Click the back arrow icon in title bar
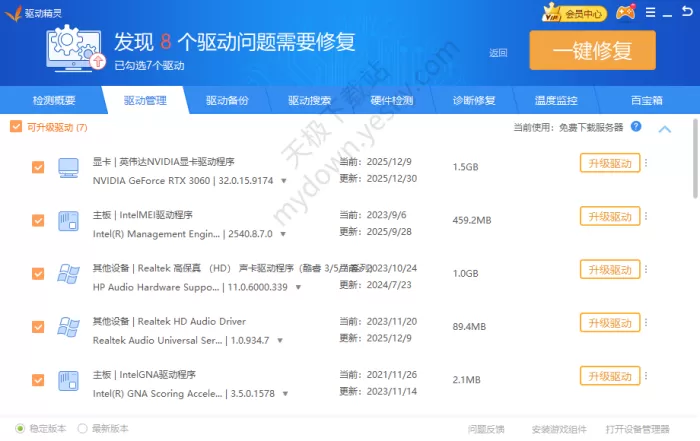Screen dimensions: 700x441 [687, 11]
